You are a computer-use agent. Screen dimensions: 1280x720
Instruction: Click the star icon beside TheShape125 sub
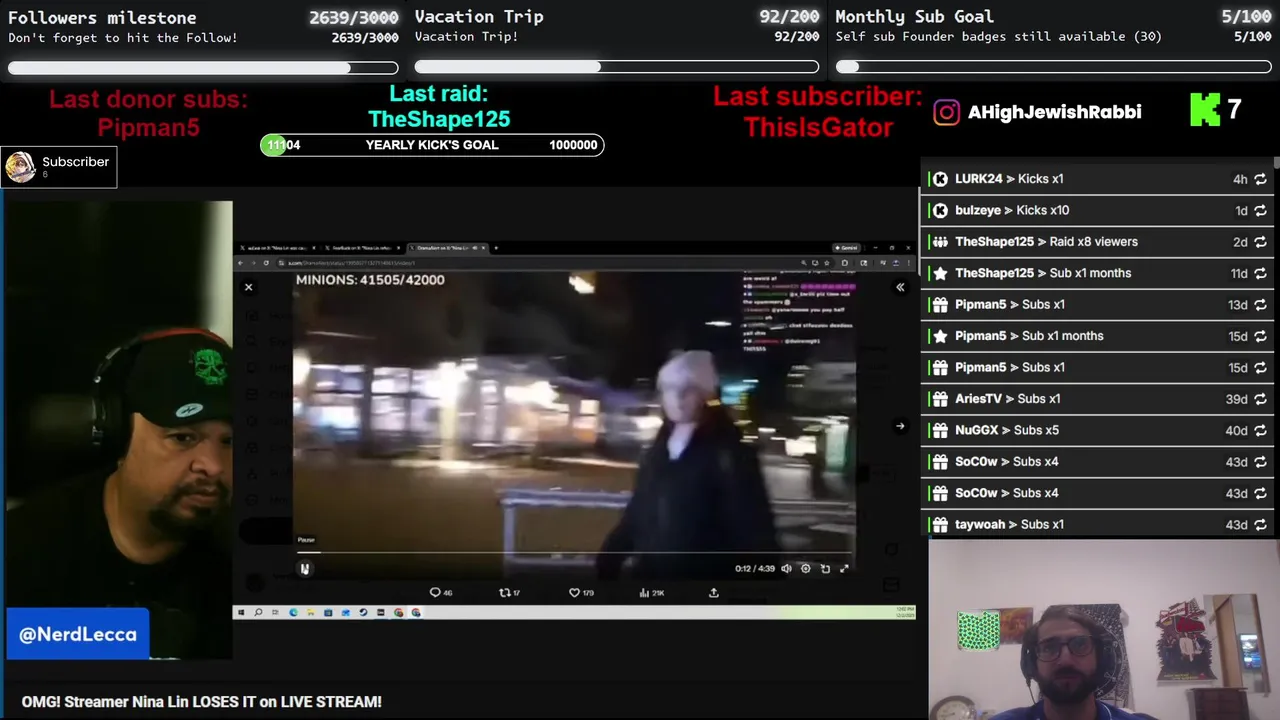940,273
